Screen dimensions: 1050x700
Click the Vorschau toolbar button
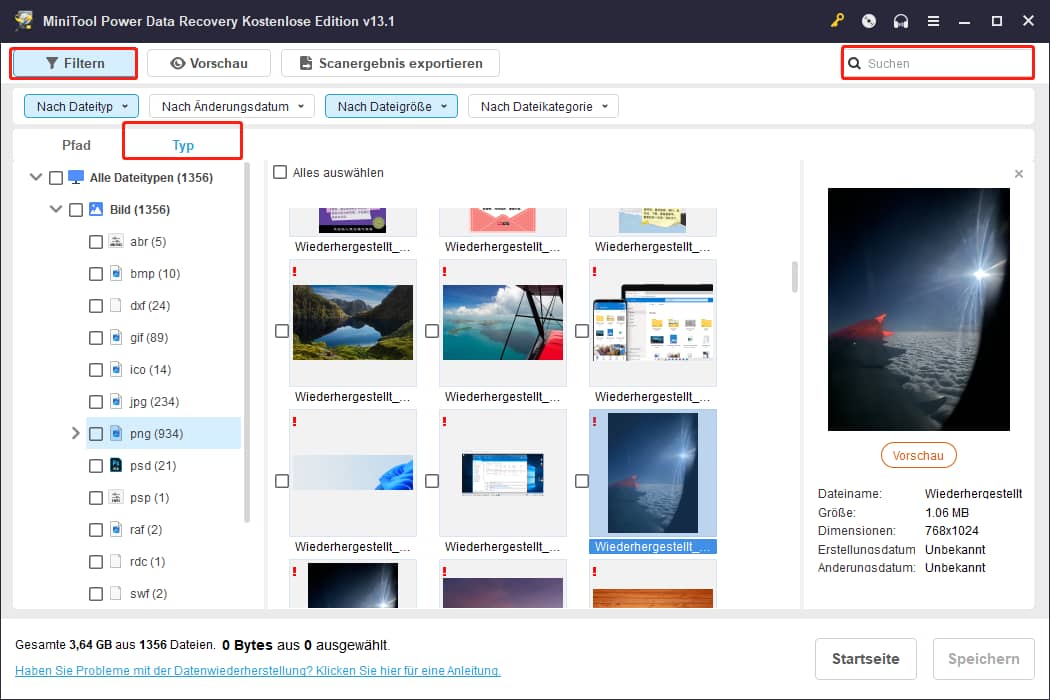point(209,64)
